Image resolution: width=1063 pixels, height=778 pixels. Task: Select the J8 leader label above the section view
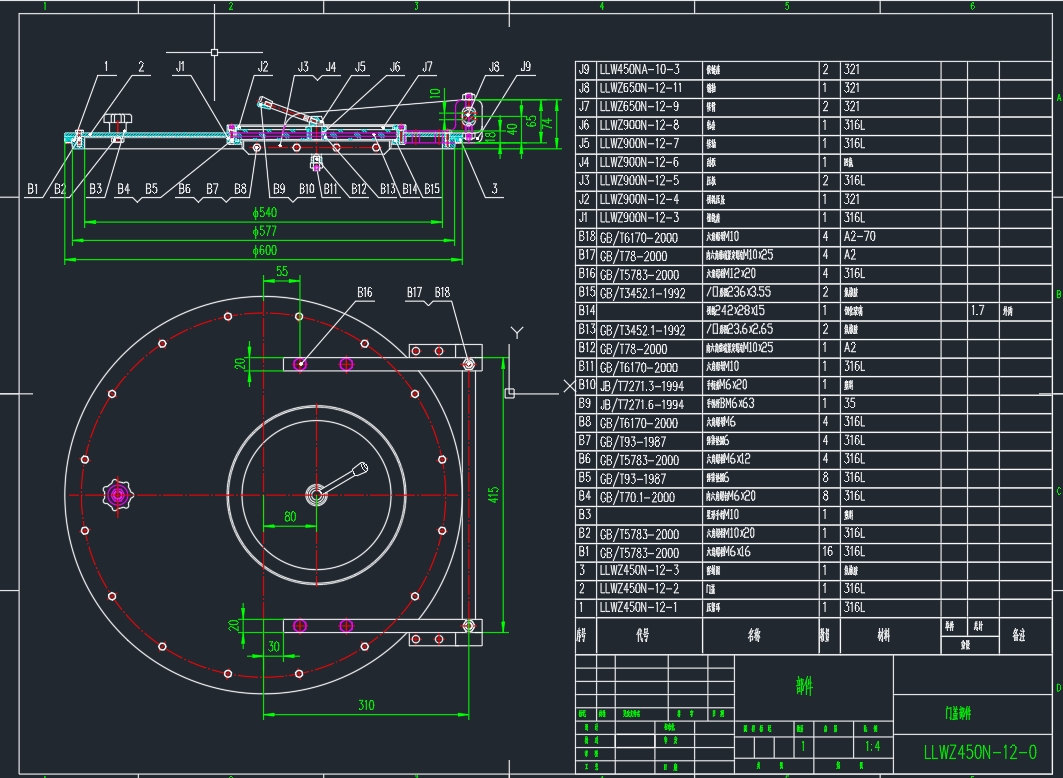[x=494, y=66]
